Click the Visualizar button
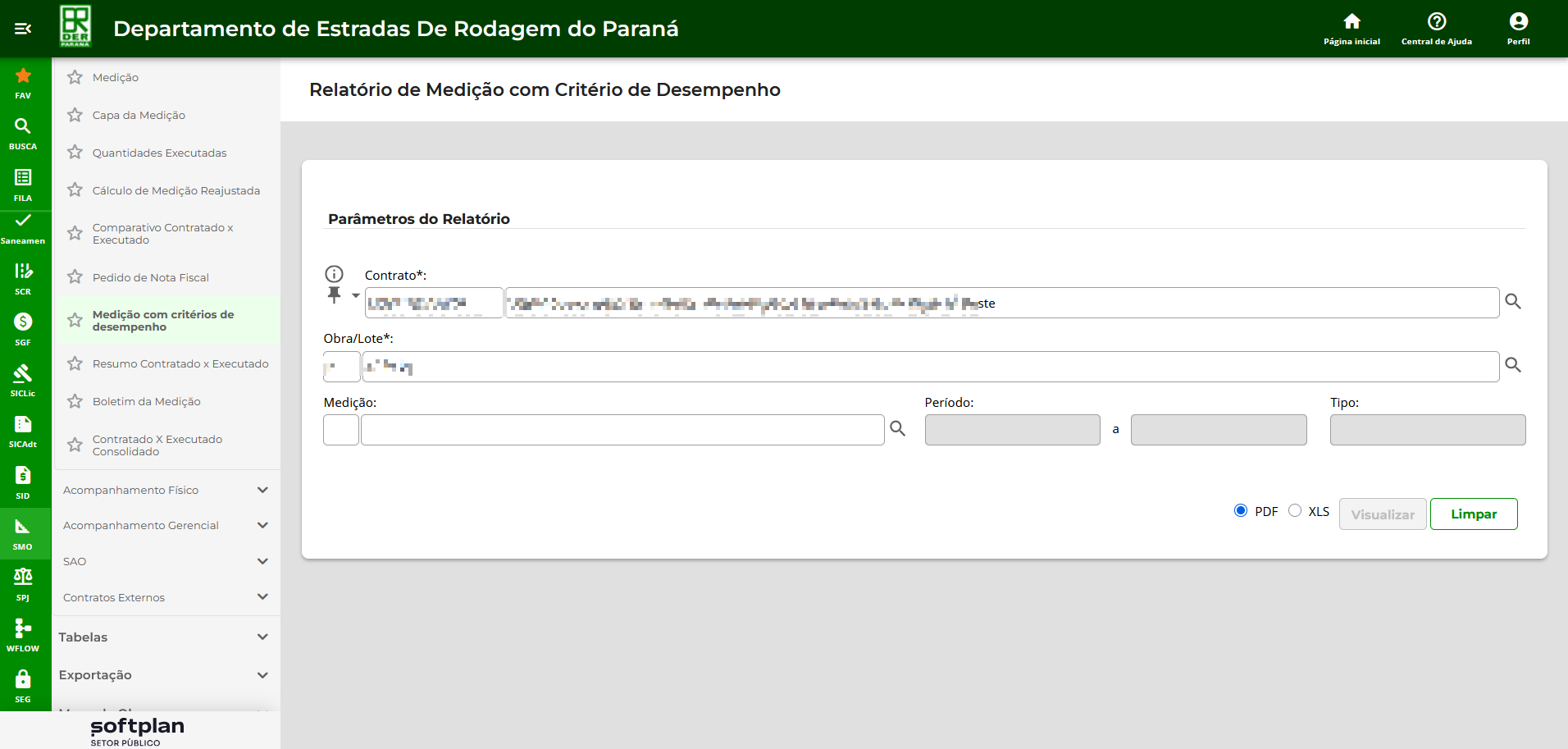 point(1382,514)
